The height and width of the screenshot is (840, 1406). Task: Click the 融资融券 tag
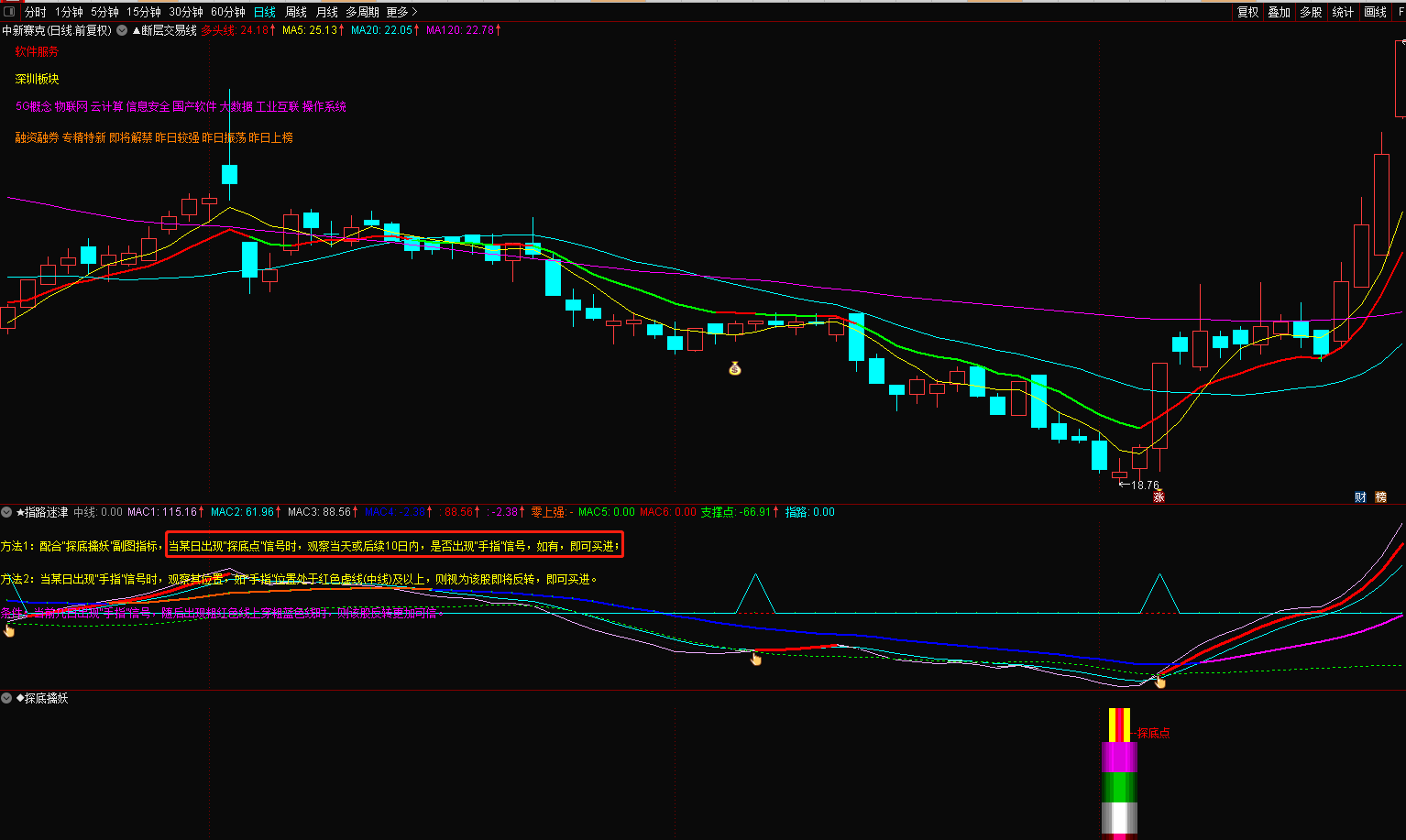click(x=37, y=137)
